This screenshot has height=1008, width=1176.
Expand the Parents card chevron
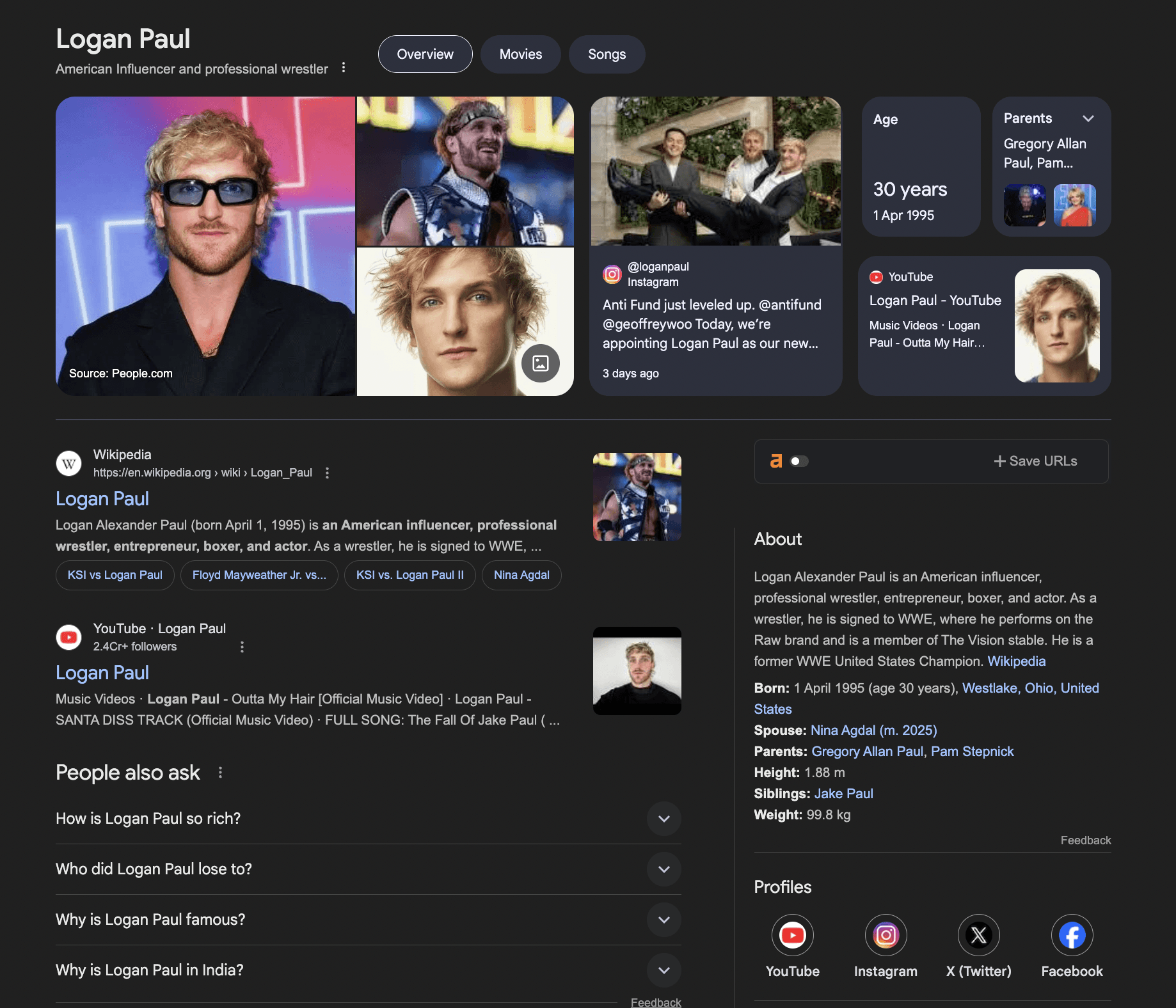click(1088, 118)
